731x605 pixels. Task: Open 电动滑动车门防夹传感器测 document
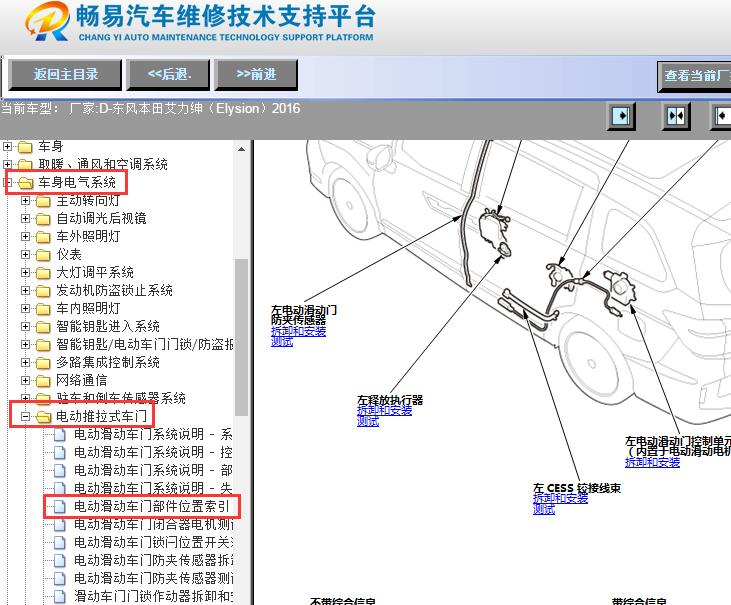153,578
